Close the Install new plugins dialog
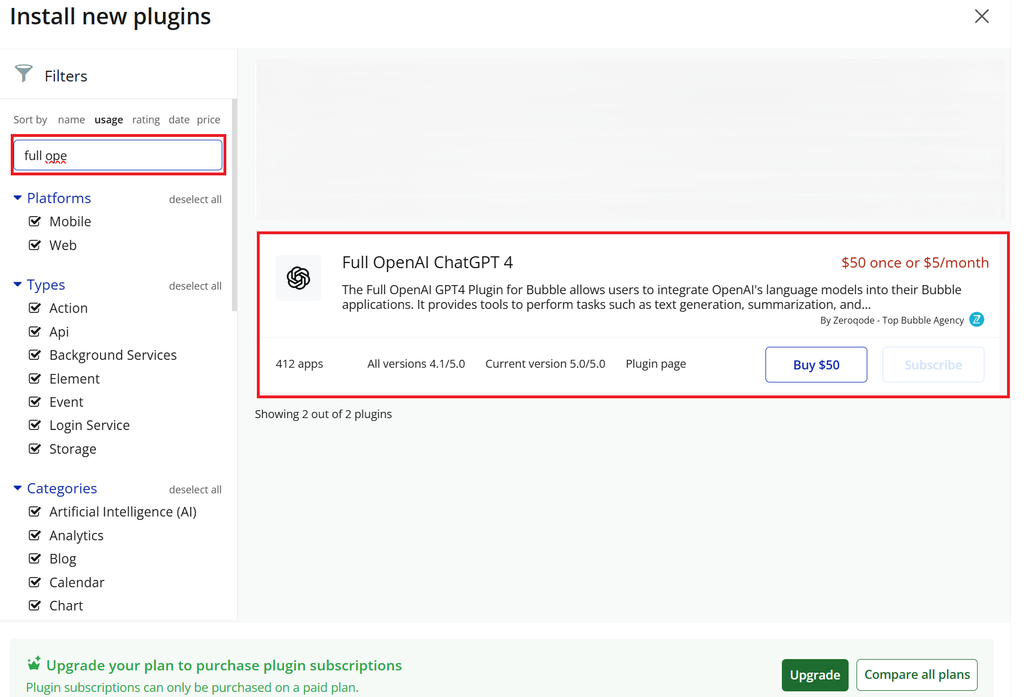This screenshot has height=697, width=1024. (x=981, y=17)
